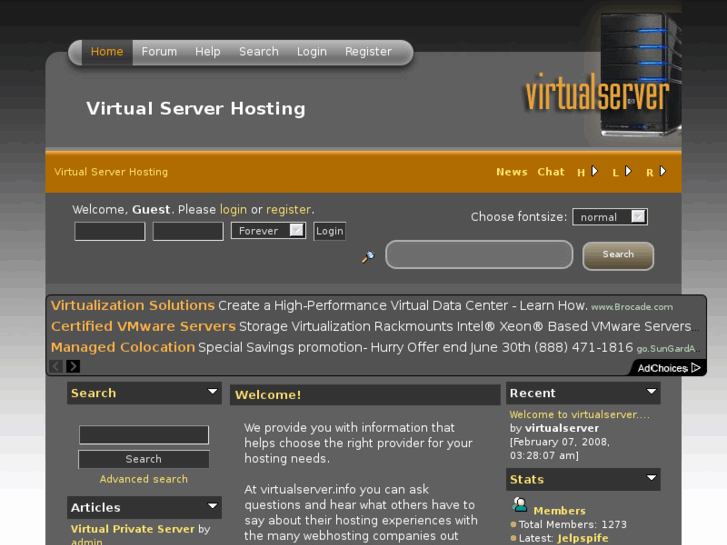Focus the password input field
Image resolution: width=727 pixels, height=545 pixels.
188,231
